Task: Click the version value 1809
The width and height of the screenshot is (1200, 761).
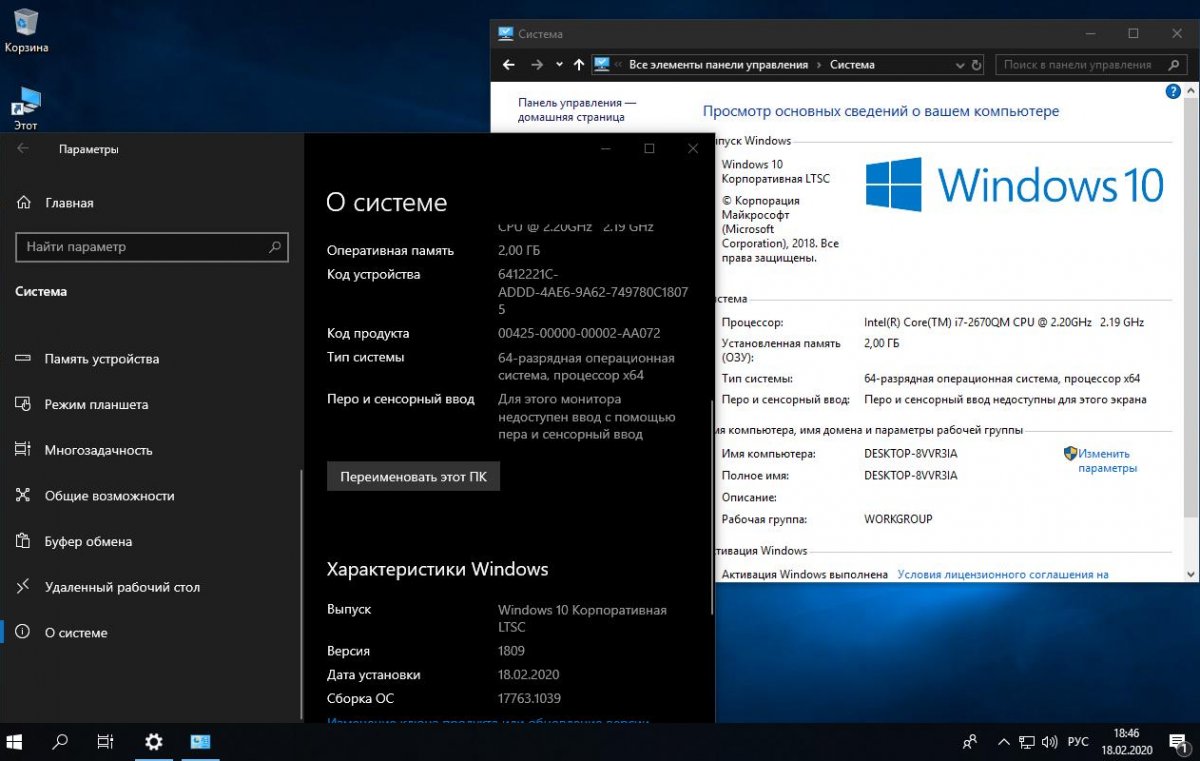Action: 512,651
